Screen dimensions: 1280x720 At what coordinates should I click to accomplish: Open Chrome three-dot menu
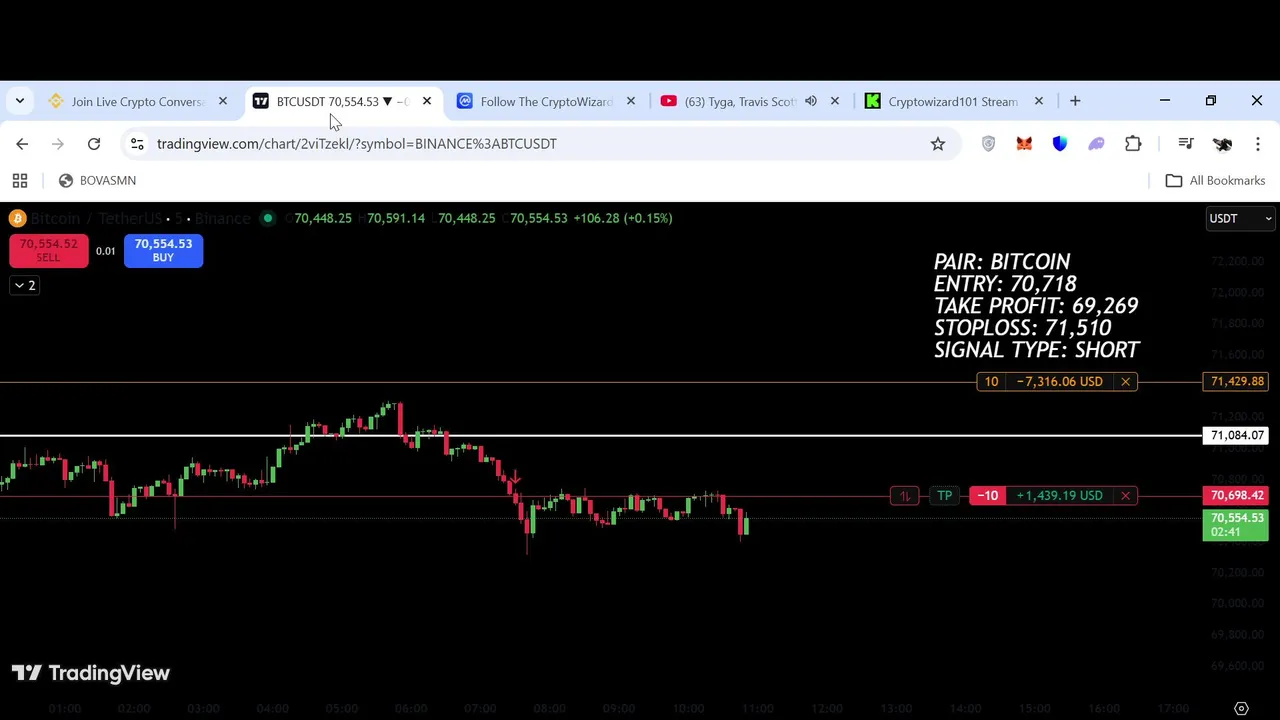tap(1258, 144)
